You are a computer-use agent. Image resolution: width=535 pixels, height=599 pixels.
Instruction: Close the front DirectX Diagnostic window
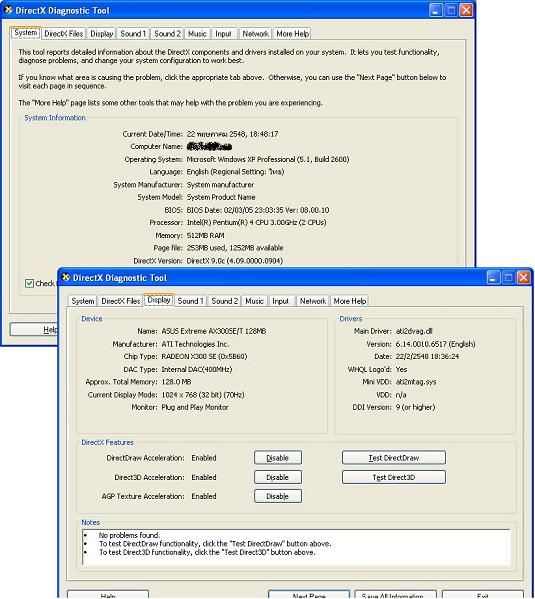click(524, 278)
